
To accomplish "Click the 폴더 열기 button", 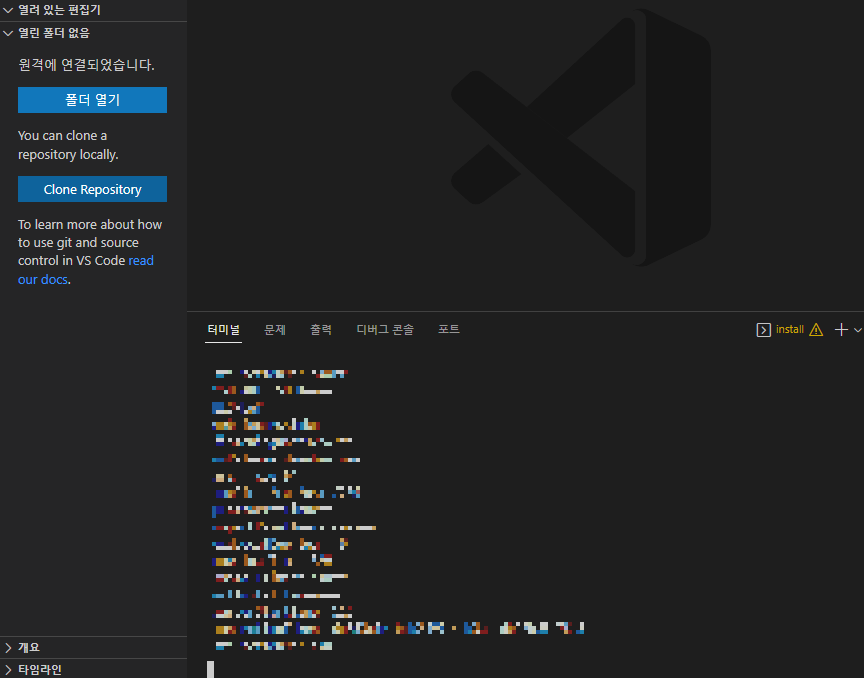I will [92, 100].
